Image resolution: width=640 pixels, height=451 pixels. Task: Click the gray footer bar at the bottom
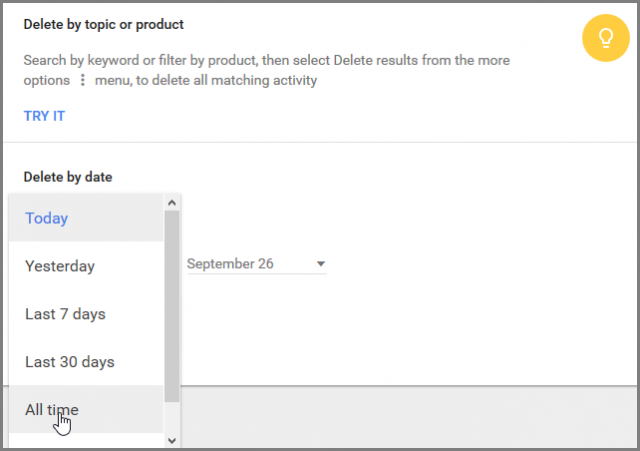[x=408, y=416]
